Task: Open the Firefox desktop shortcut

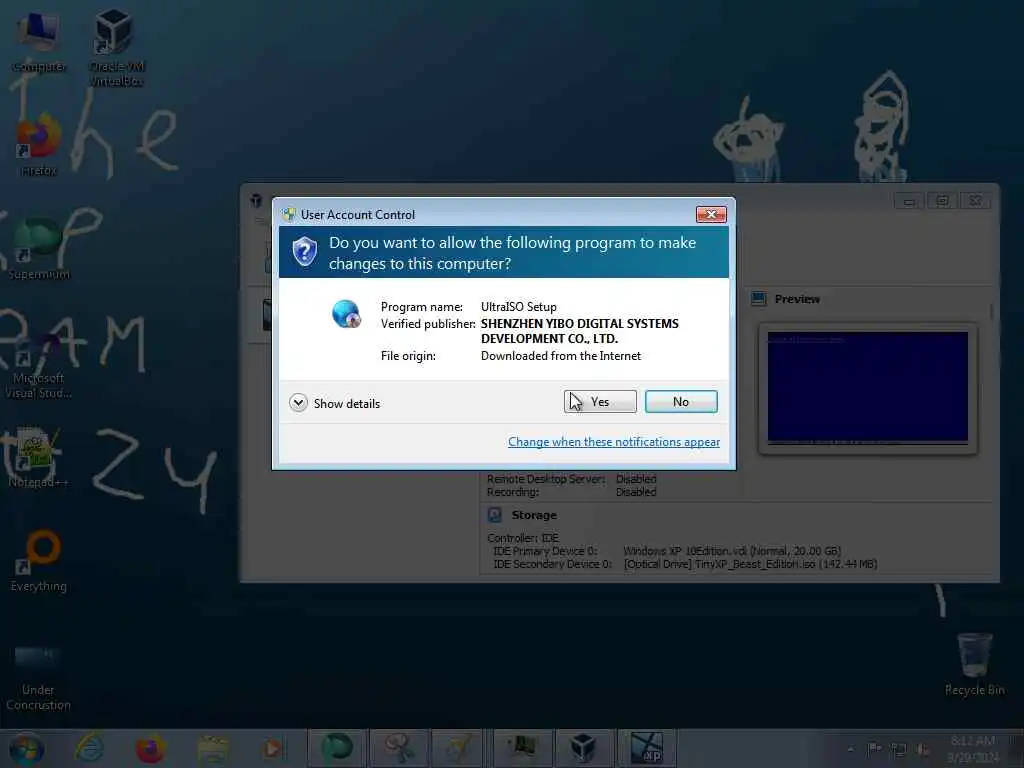Action: point(39,146)
